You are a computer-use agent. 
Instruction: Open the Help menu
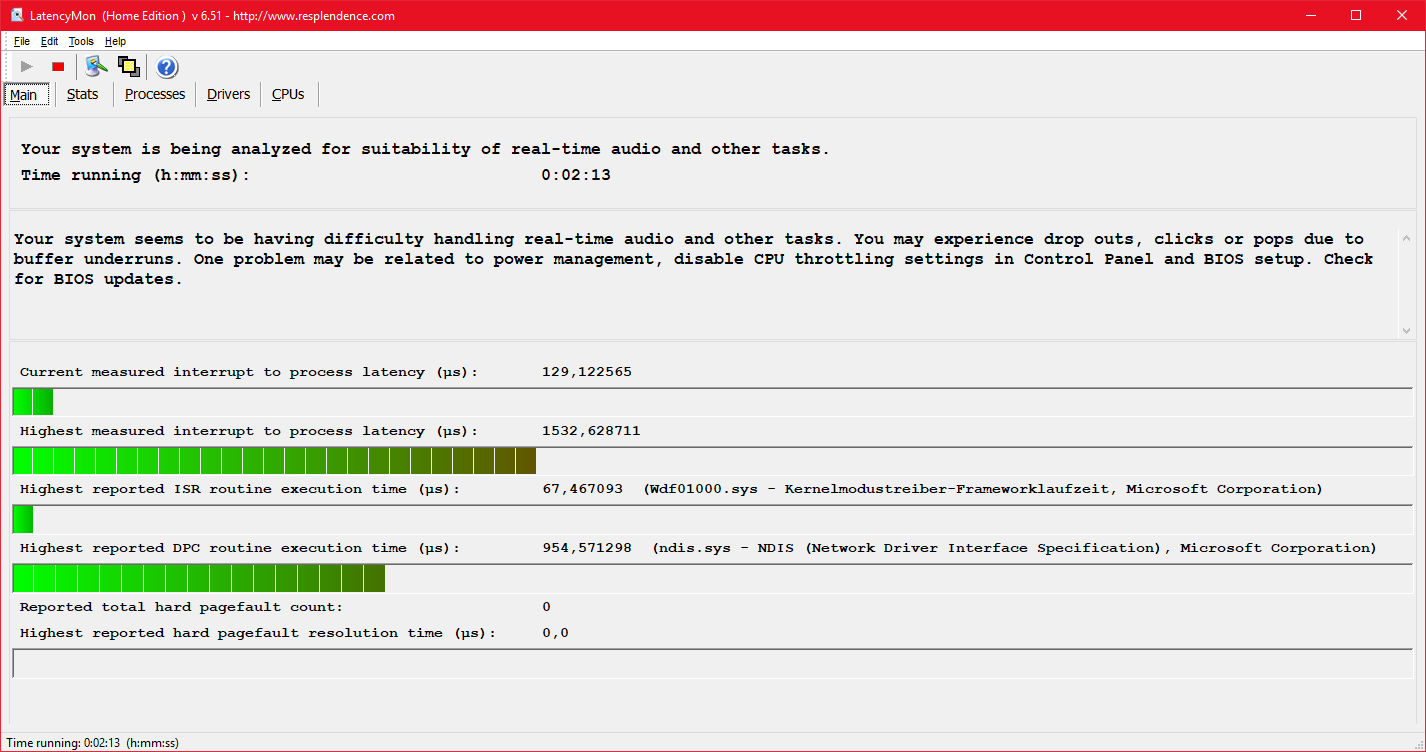coord(115,41)
